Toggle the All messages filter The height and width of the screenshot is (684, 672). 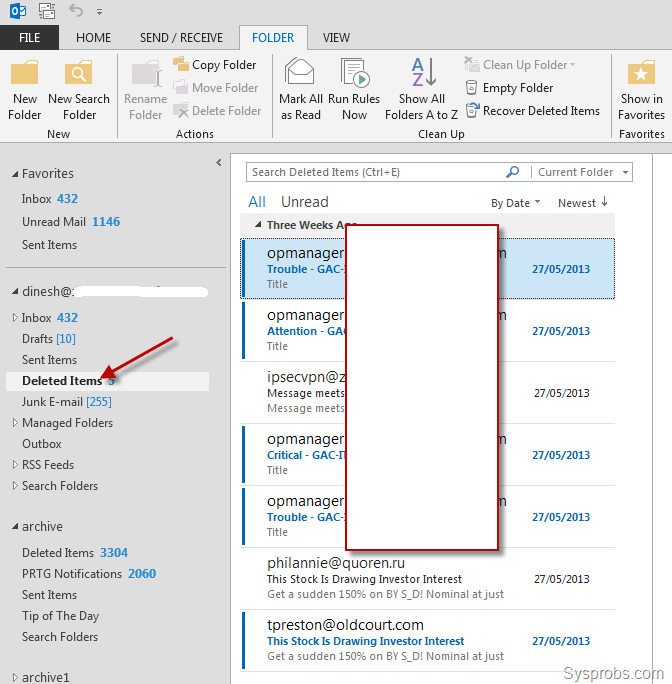[257, 202]
